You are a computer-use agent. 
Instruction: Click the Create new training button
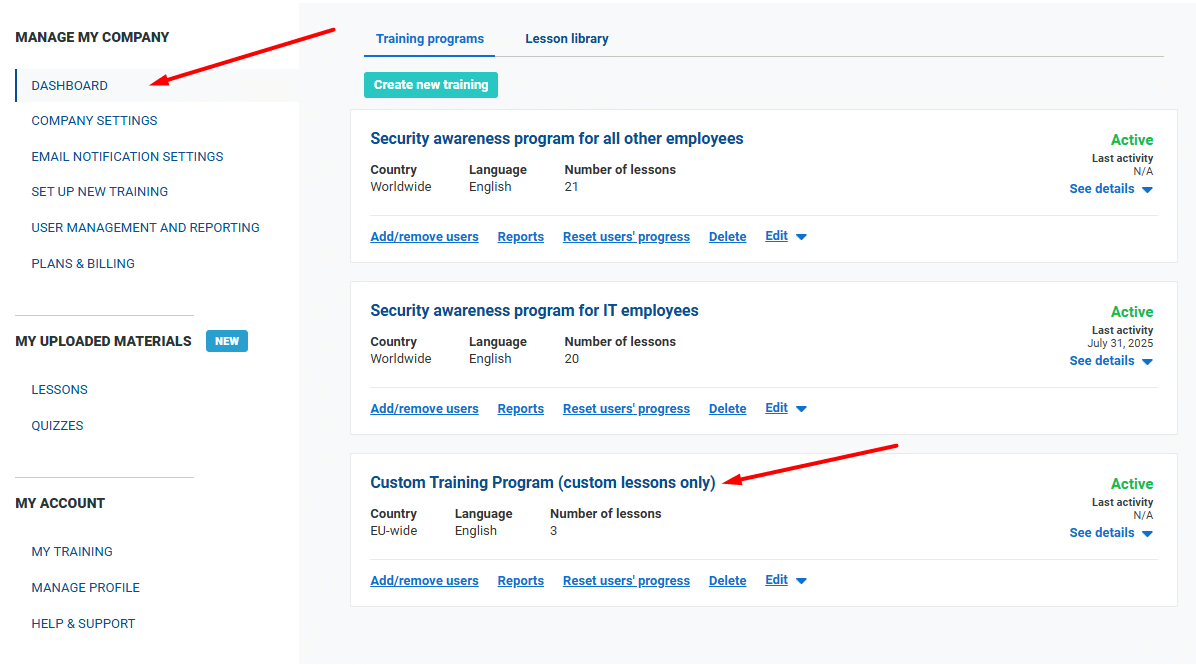click(431, 85)
